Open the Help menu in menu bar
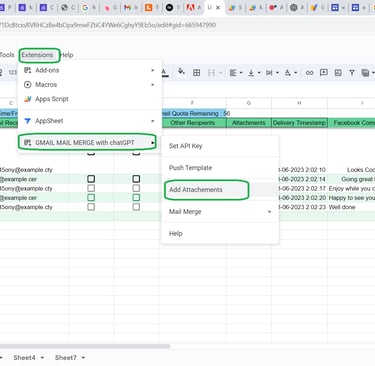Viewport: 375px width, 366px height. coord(67,55)
